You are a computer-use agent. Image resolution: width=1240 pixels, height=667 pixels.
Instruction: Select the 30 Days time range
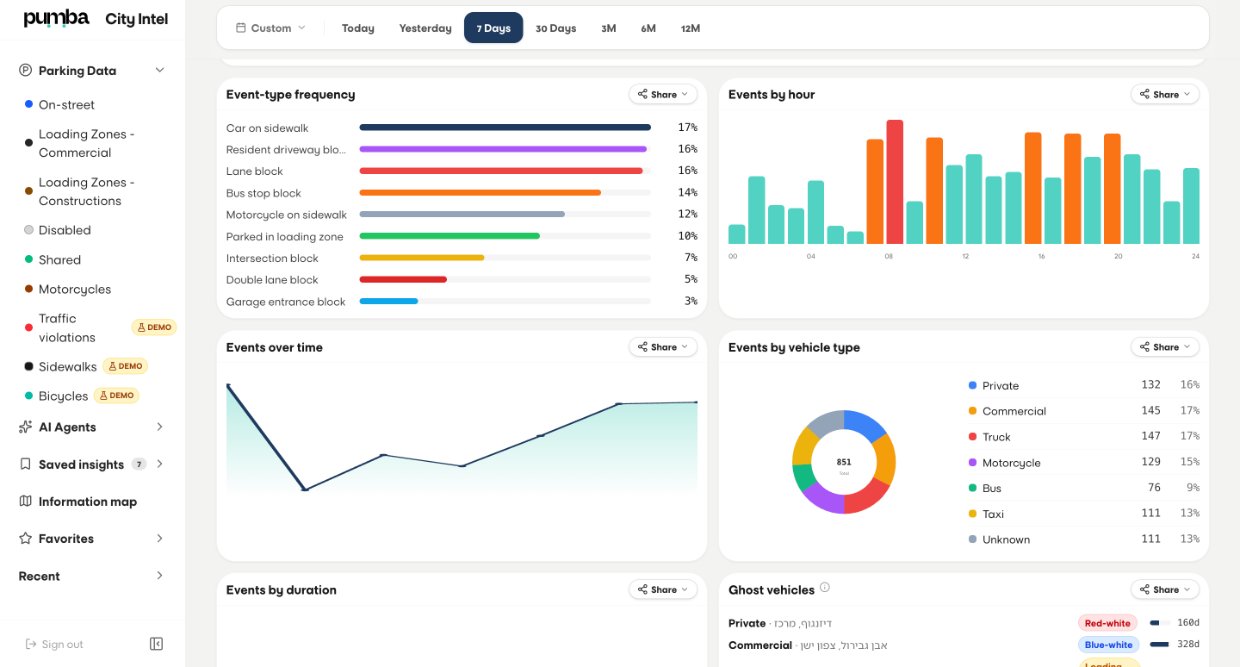(556, 28)
